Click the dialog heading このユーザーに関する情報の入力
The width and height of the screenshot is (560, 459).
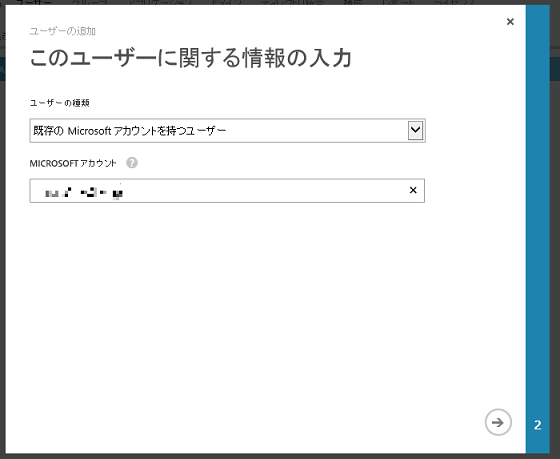pos(191,58)
